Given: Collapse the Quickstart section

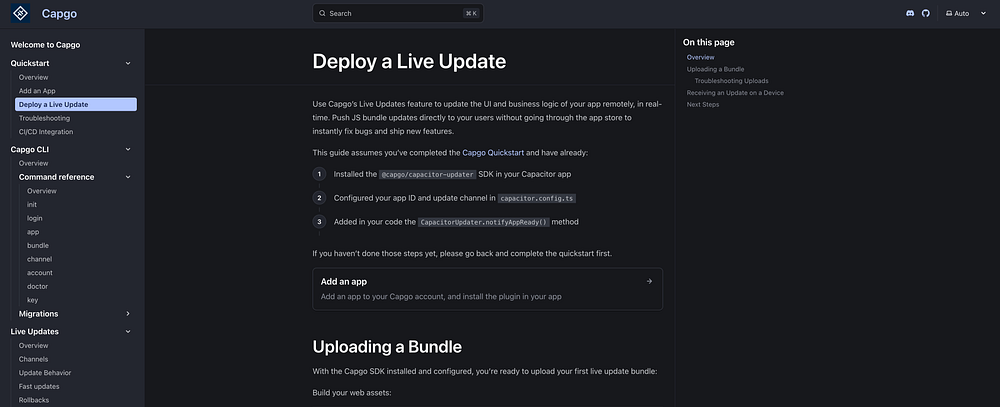Looking at the screenshot, I should (x=128, y=63).
